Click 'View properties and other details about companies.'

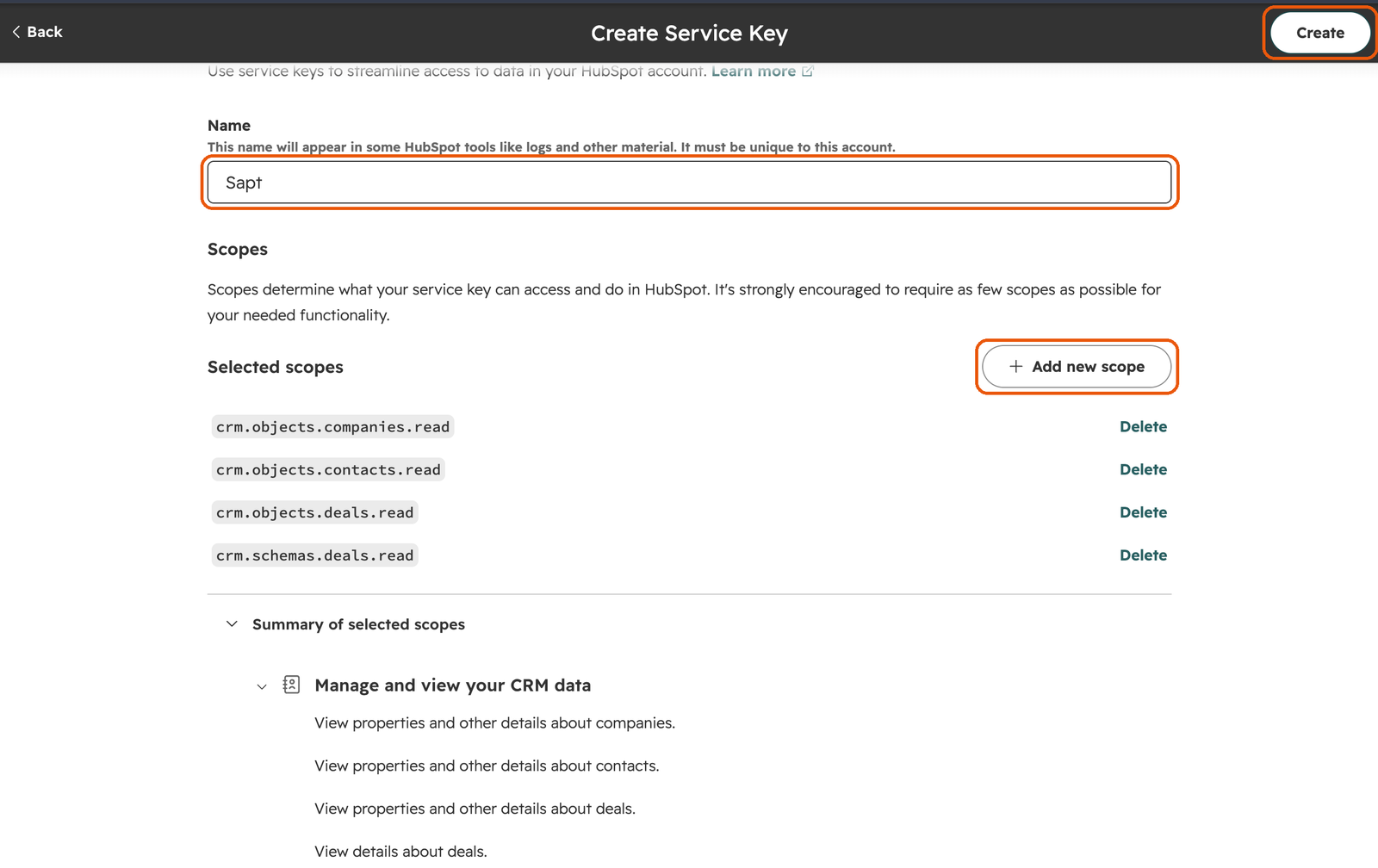click(495, 723)
